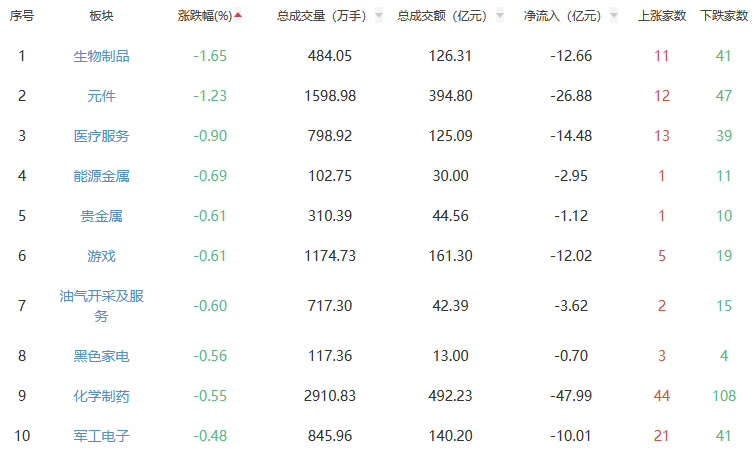The width and height of the screenshot is (756, 450).
Task: Open the 元件 sector link
Action: coord(101,96)
